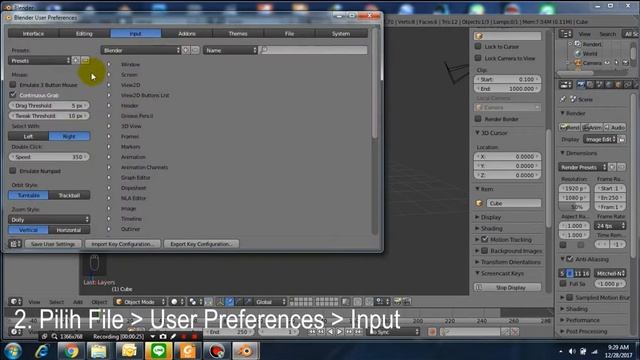This screenshot has height=360, width=640.
Task: Click the Cube item name field
Action: [514, 203]
